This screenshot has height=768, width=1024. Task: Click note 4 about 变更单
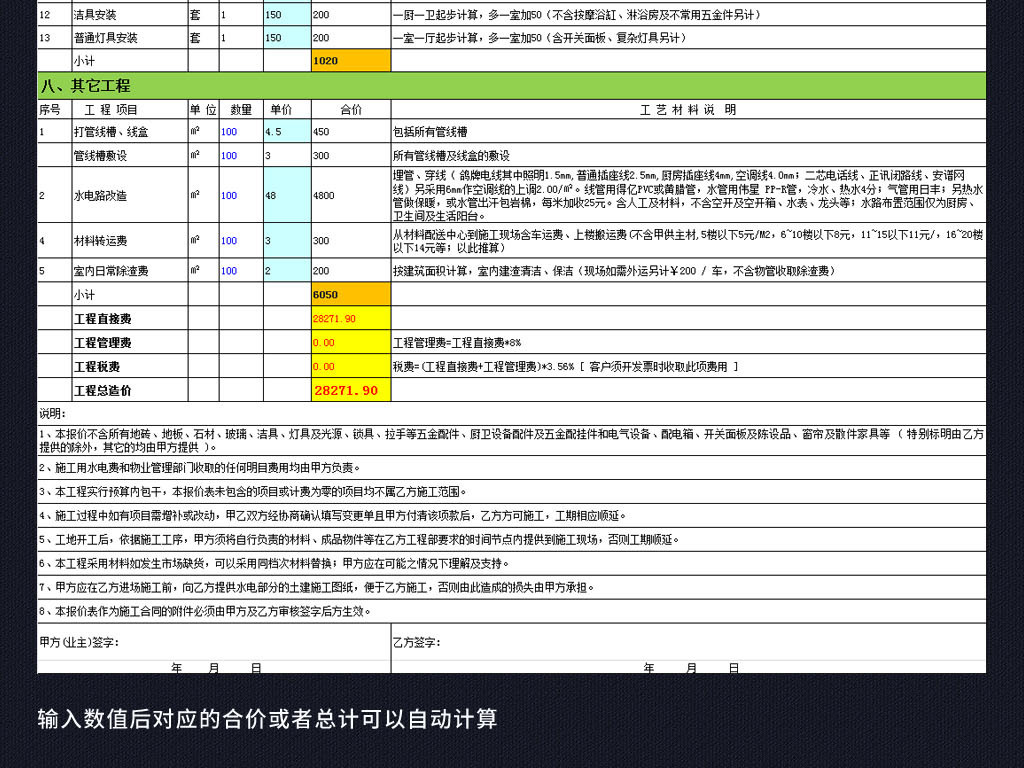pyautogui.click(x=511, y=516)
